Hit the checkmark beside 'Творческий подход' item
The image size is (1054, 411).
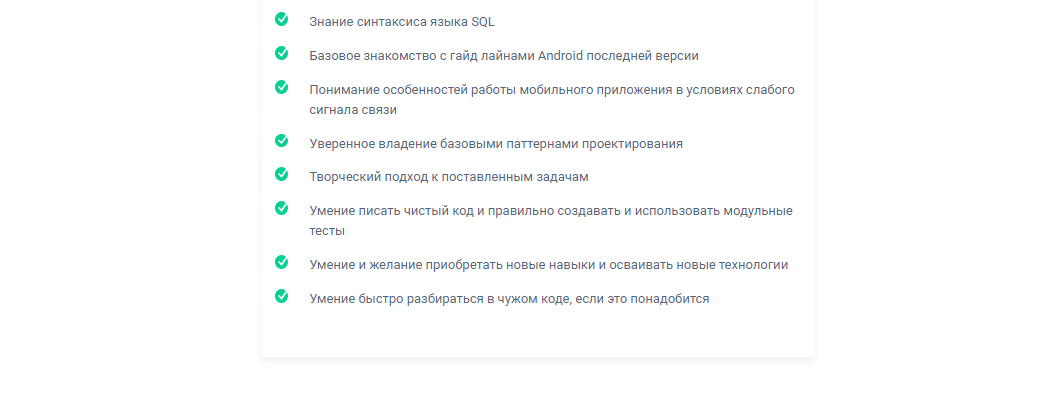pyautogui.click(x=282, y=174)
